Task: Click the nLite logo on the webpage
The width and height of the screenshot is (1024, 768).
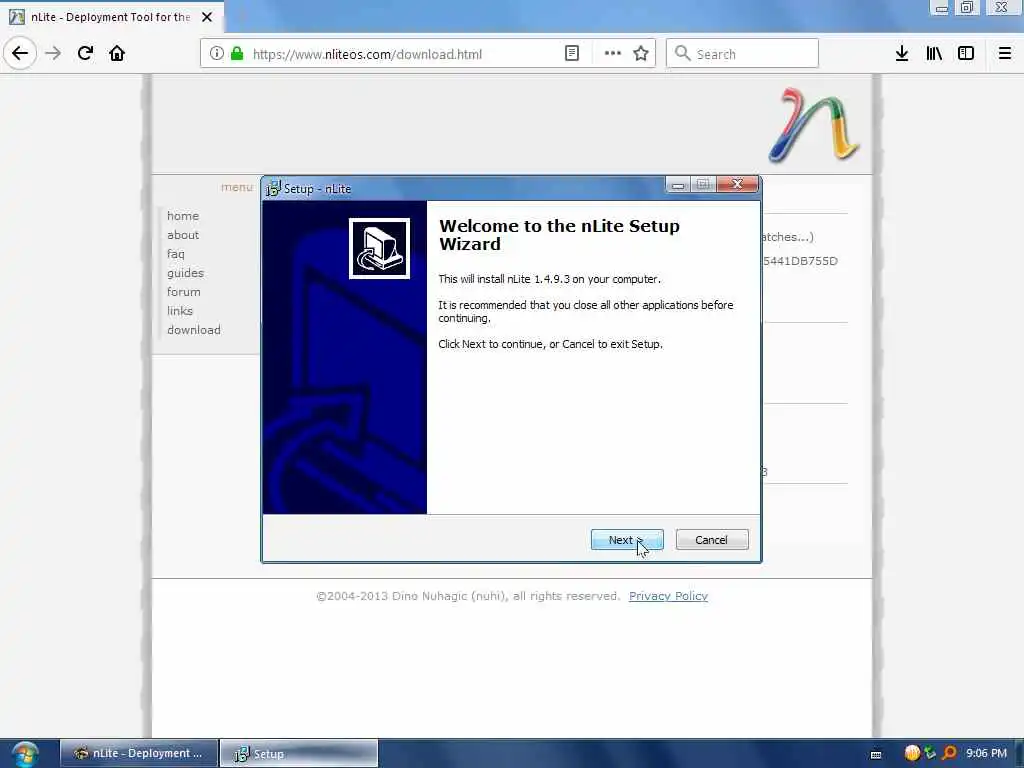Action: pos(814,125)
